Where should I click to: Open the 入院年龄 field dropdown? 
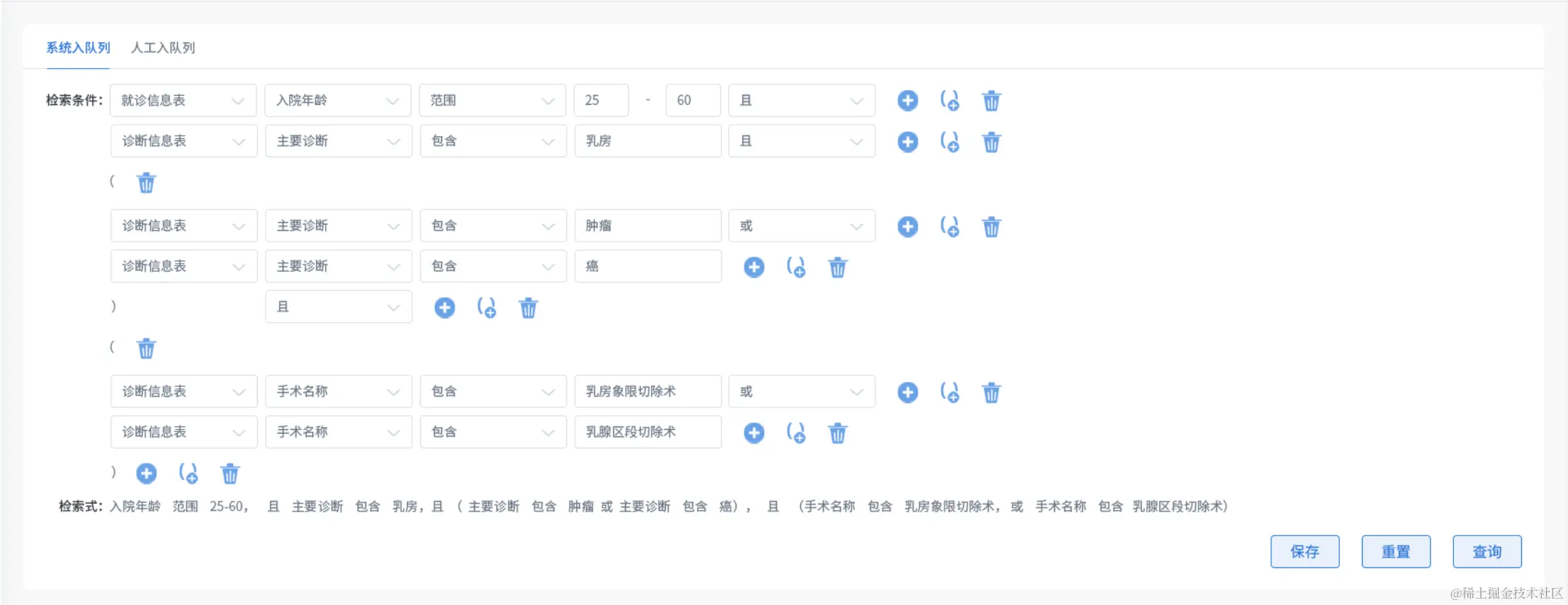coord(338,101)
